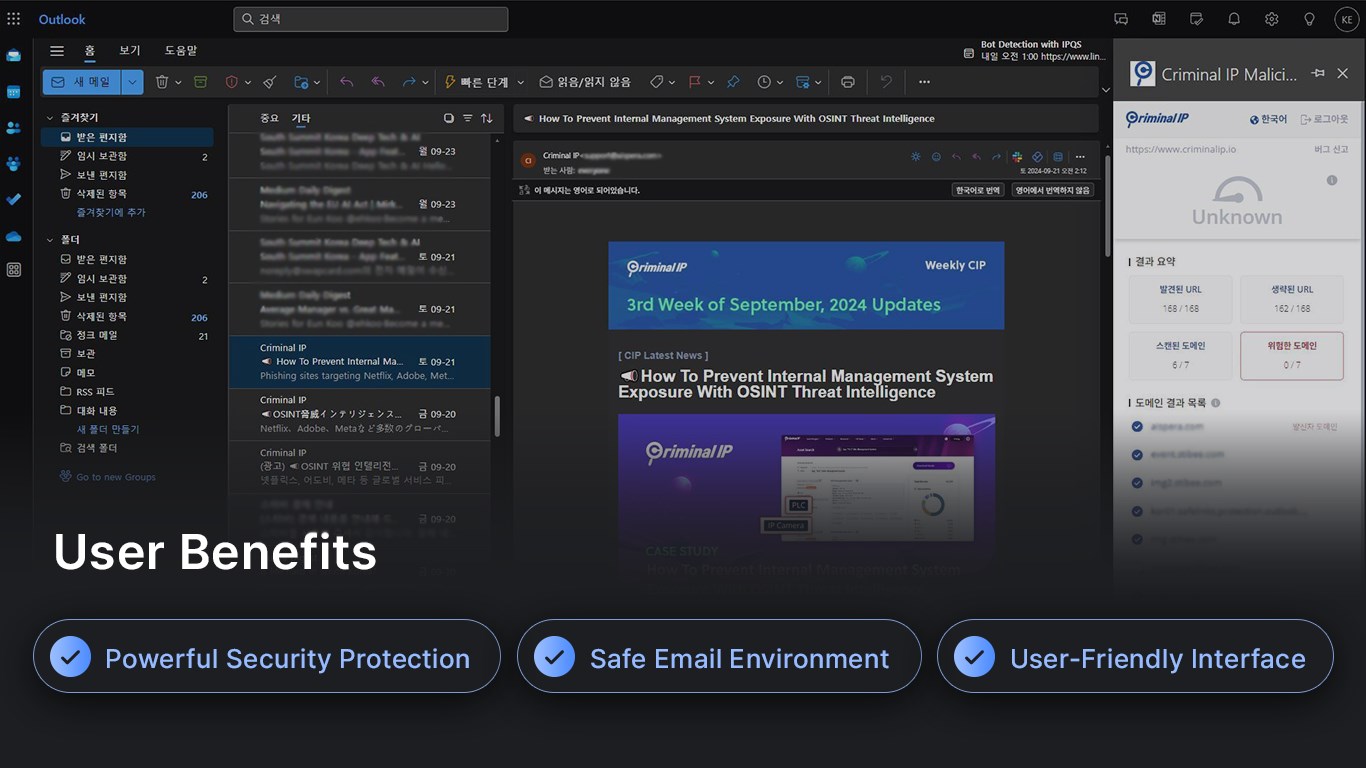Open My Day panel icon

click(1196, 19)
